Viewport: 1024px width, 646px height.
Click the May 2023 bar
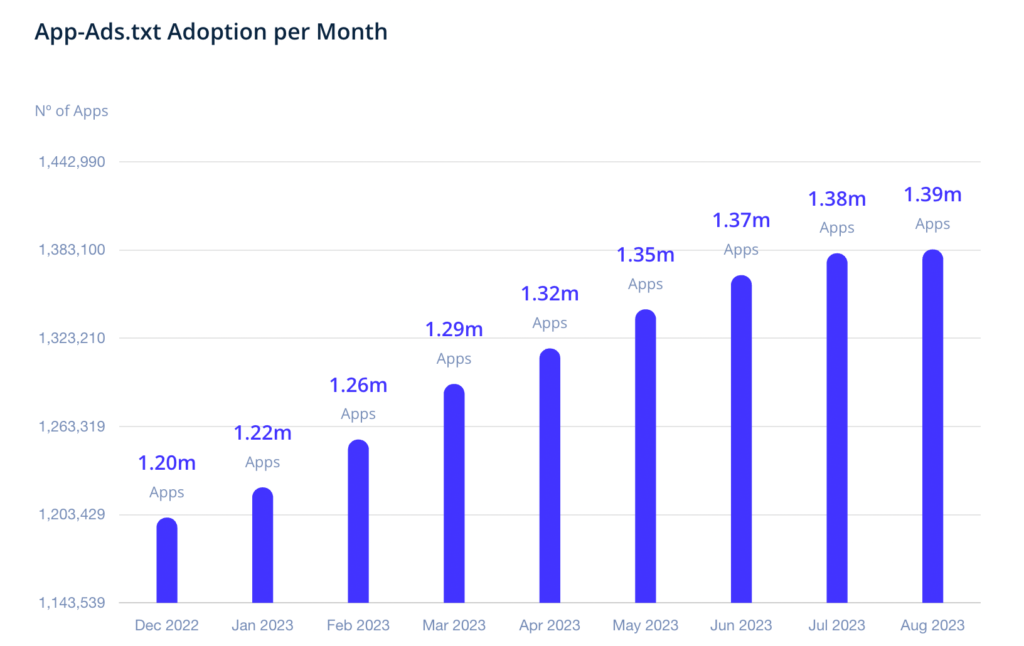pyautogui.click(x=646, y=457)
